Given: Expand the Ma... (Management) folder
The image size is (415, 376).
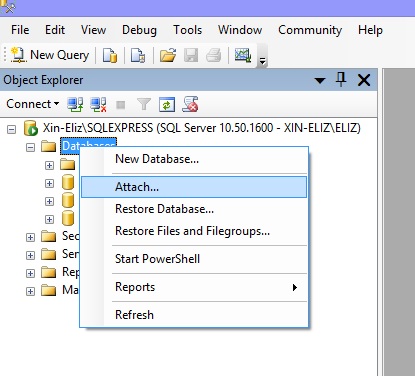Looking at the screenshot, I should [x=30, y=291].
